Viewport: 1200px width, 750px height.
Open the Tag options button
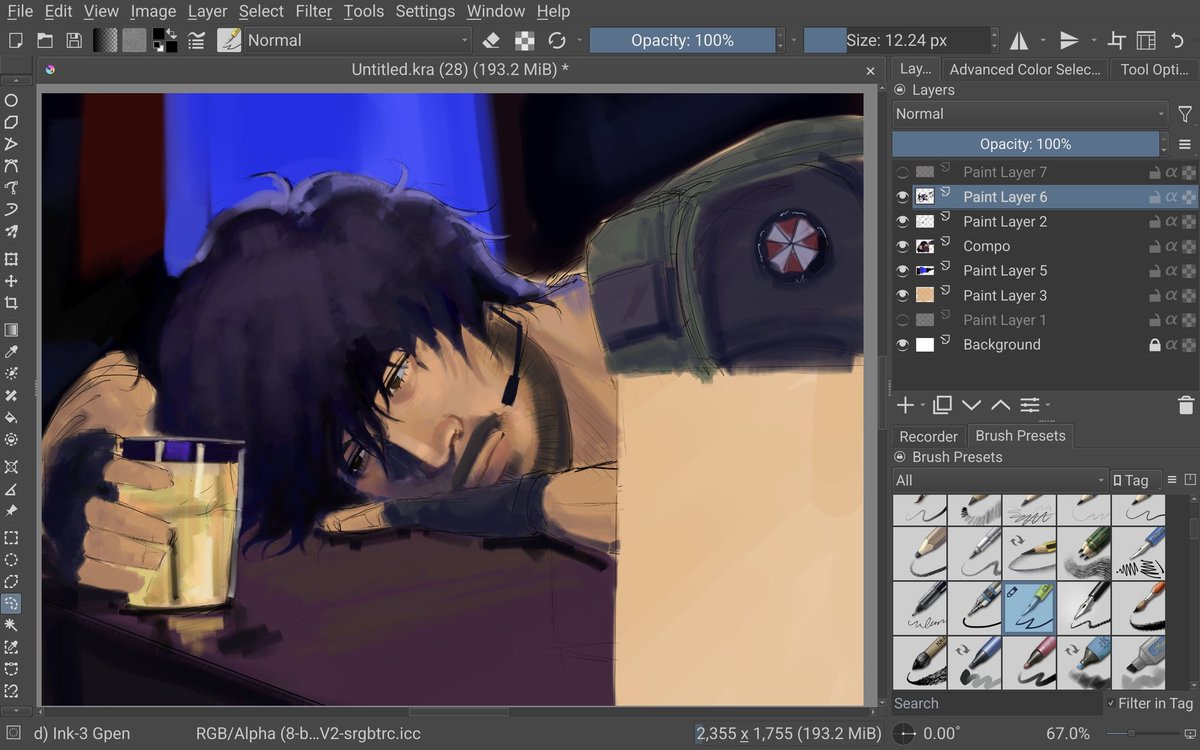click(x=1136, y=480)
